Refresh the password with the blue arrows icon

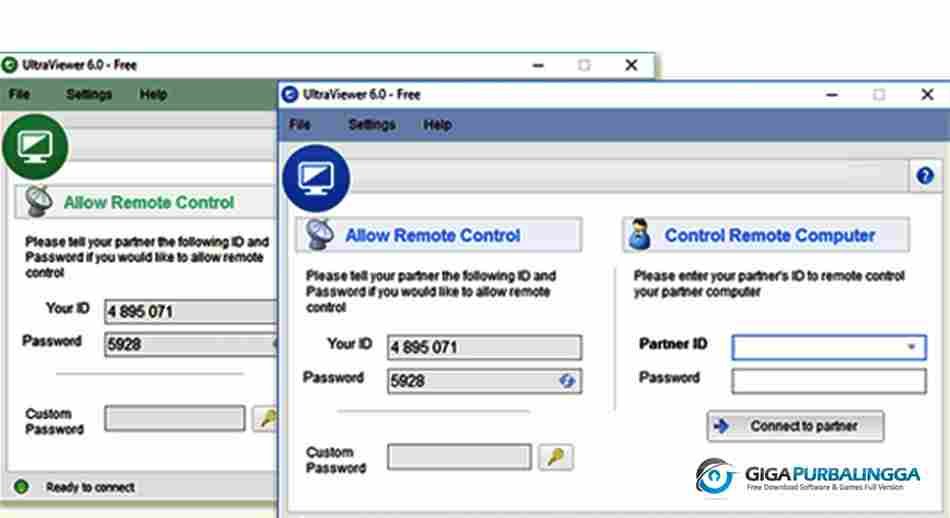point(567,380)
